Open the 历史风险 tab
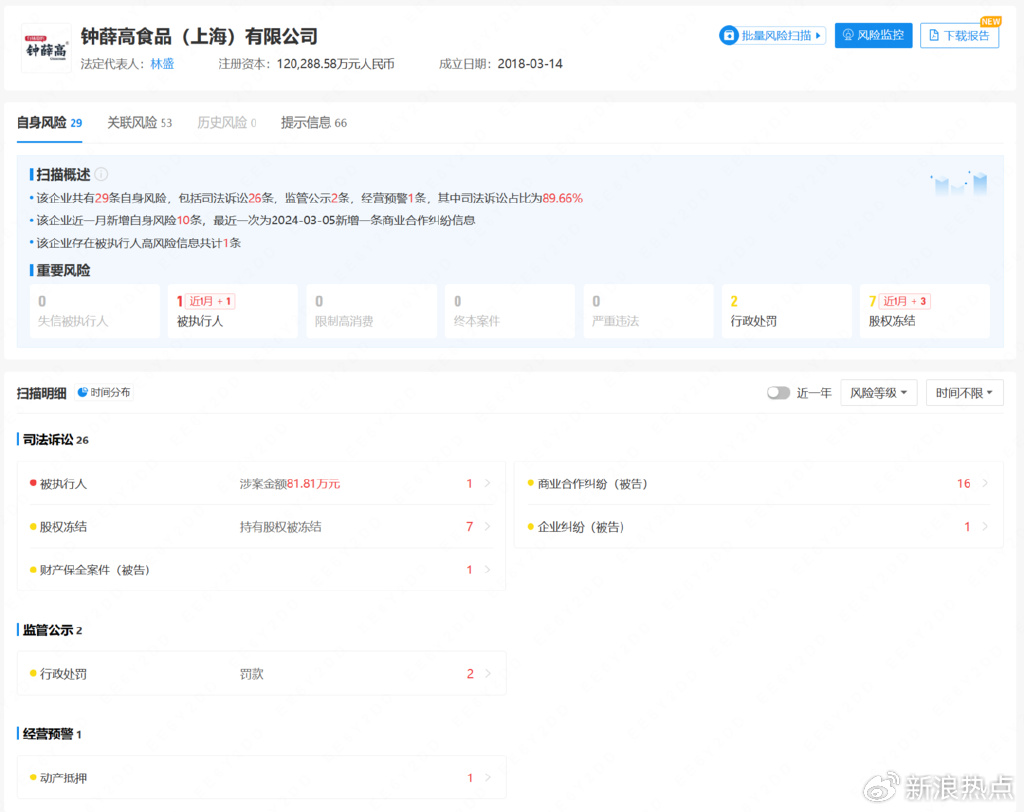1024x812 pixels. click(x=227, y=123)
